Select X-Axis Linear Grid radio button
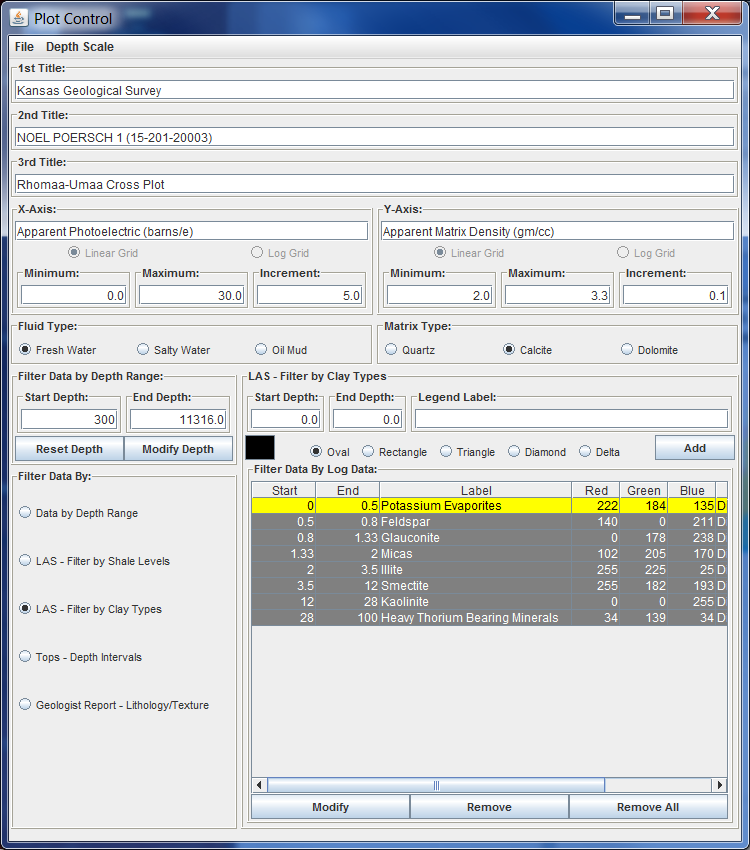Viewport: 750px width, 850px height. (x=103, y=253)
